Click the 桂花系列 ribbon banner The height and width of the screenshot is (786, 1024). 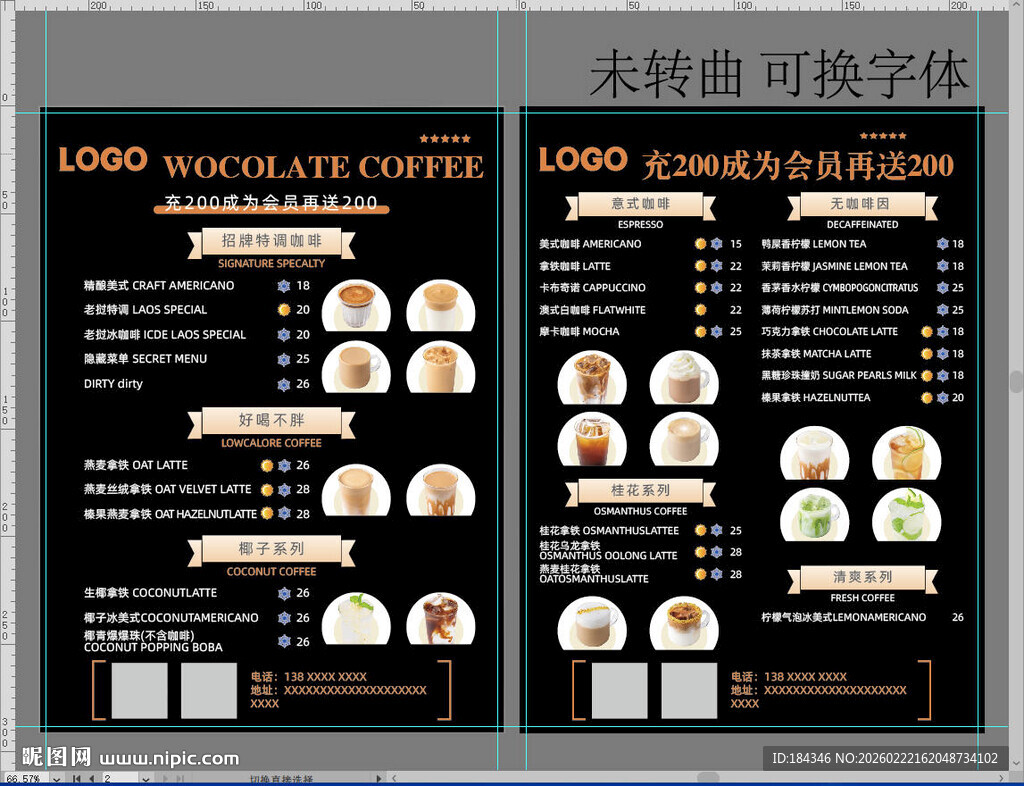pyautogui.click(x=641, y=491)
